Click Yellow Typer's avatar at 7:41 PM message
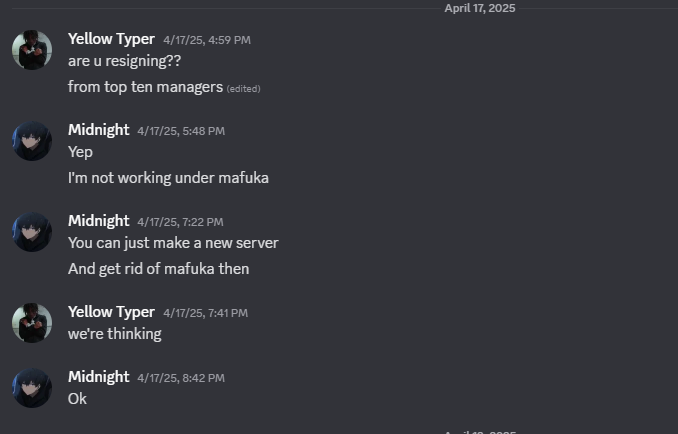678x434 pixels. click(32, 323)
